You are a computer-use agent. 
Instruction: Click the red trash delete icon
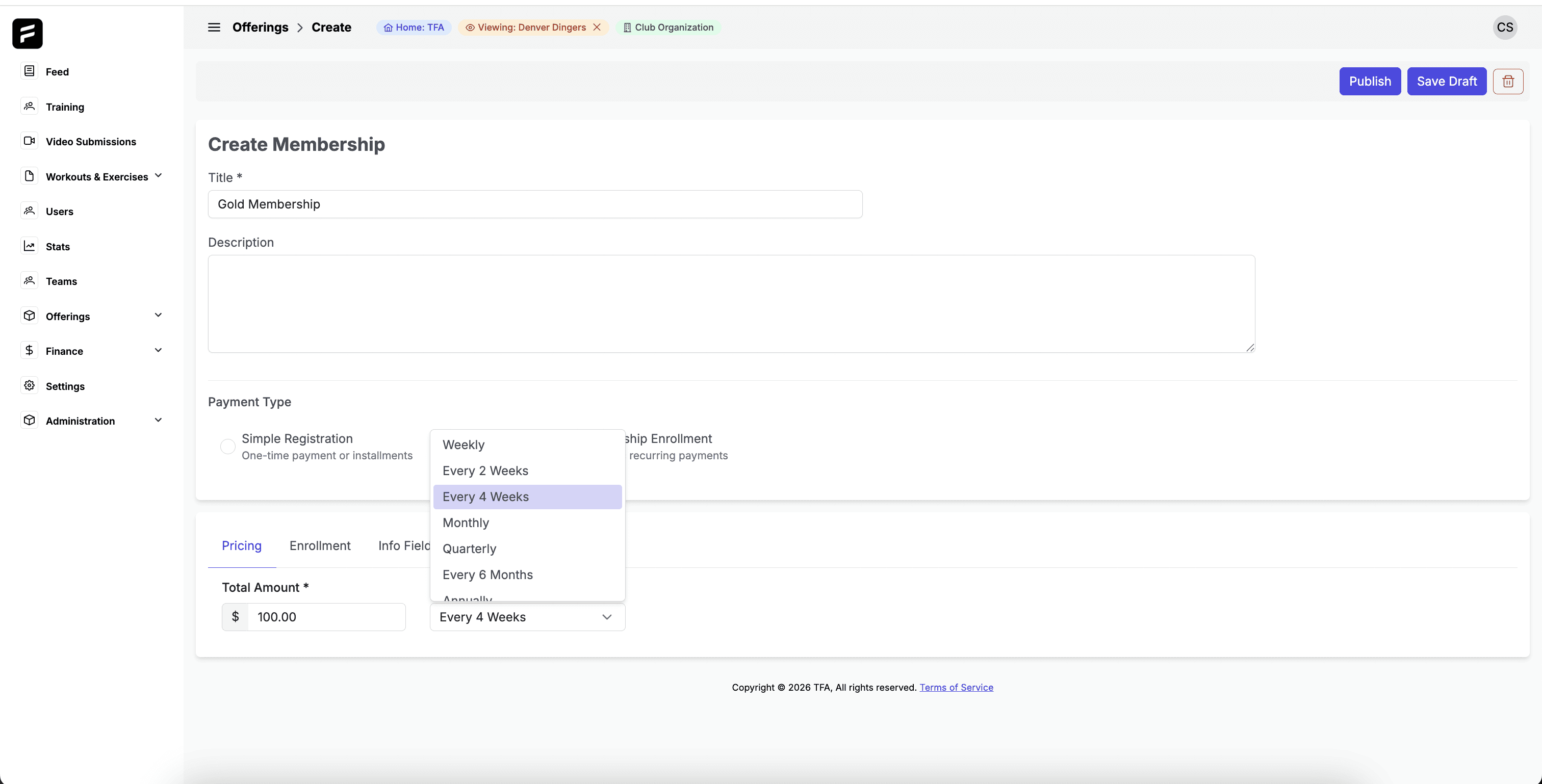[1507, 82]
